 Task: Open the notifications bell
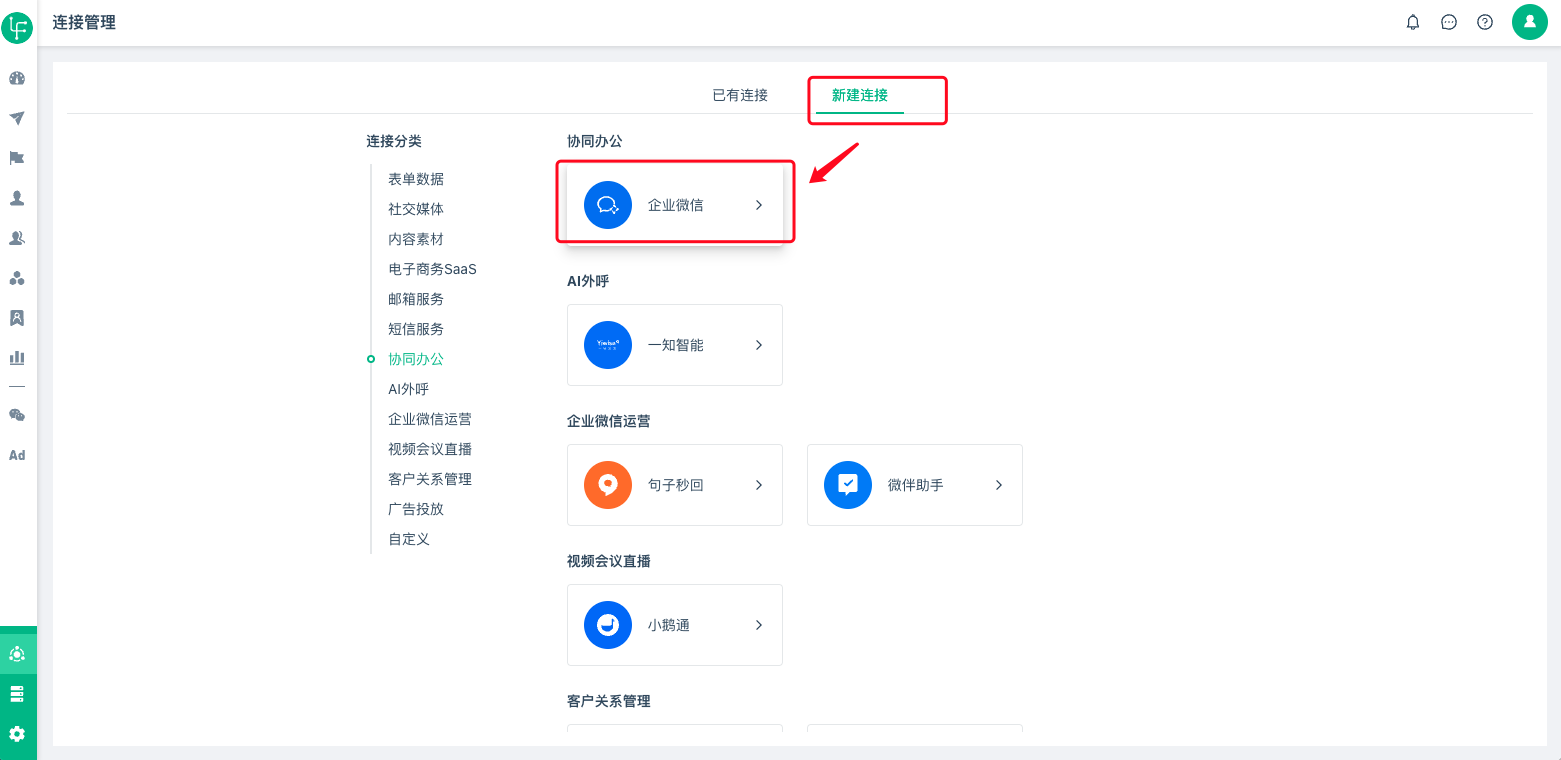coord(1413,22)
